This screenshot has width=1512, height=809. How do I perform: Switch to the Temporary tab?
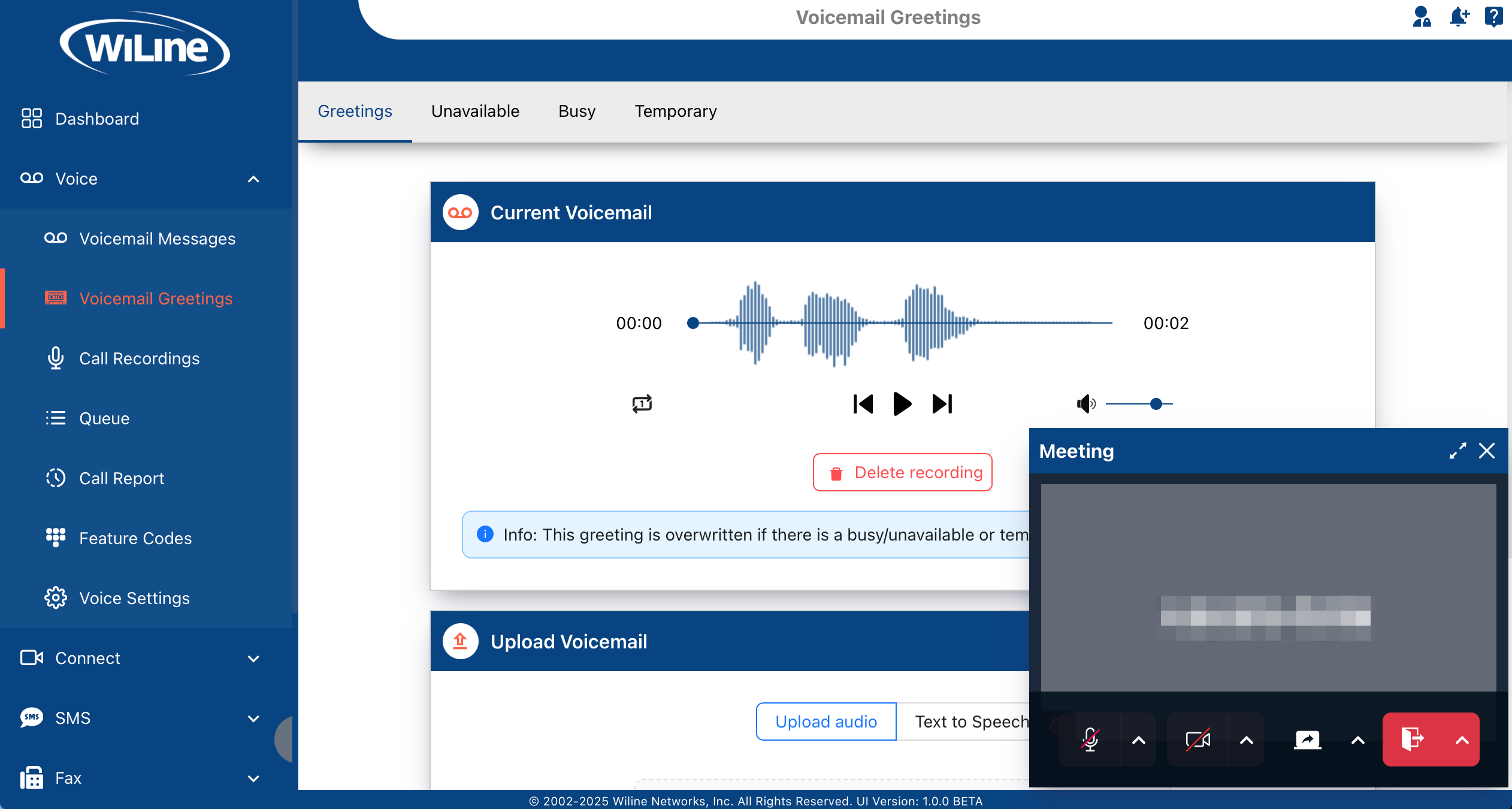click(x=675, y=111)
